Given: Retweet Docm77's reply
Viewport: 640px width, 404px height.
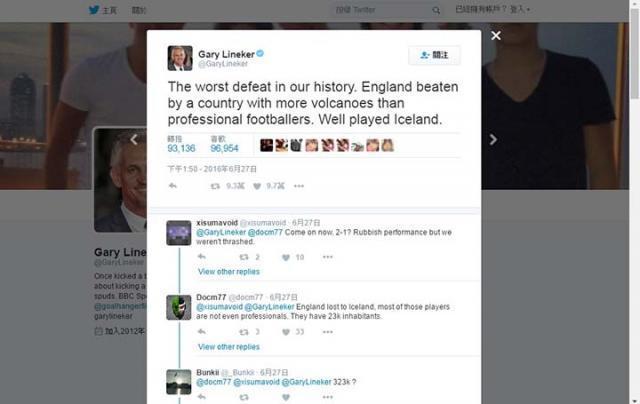Looking at the screenshot, I should click(x=244, y=332).
